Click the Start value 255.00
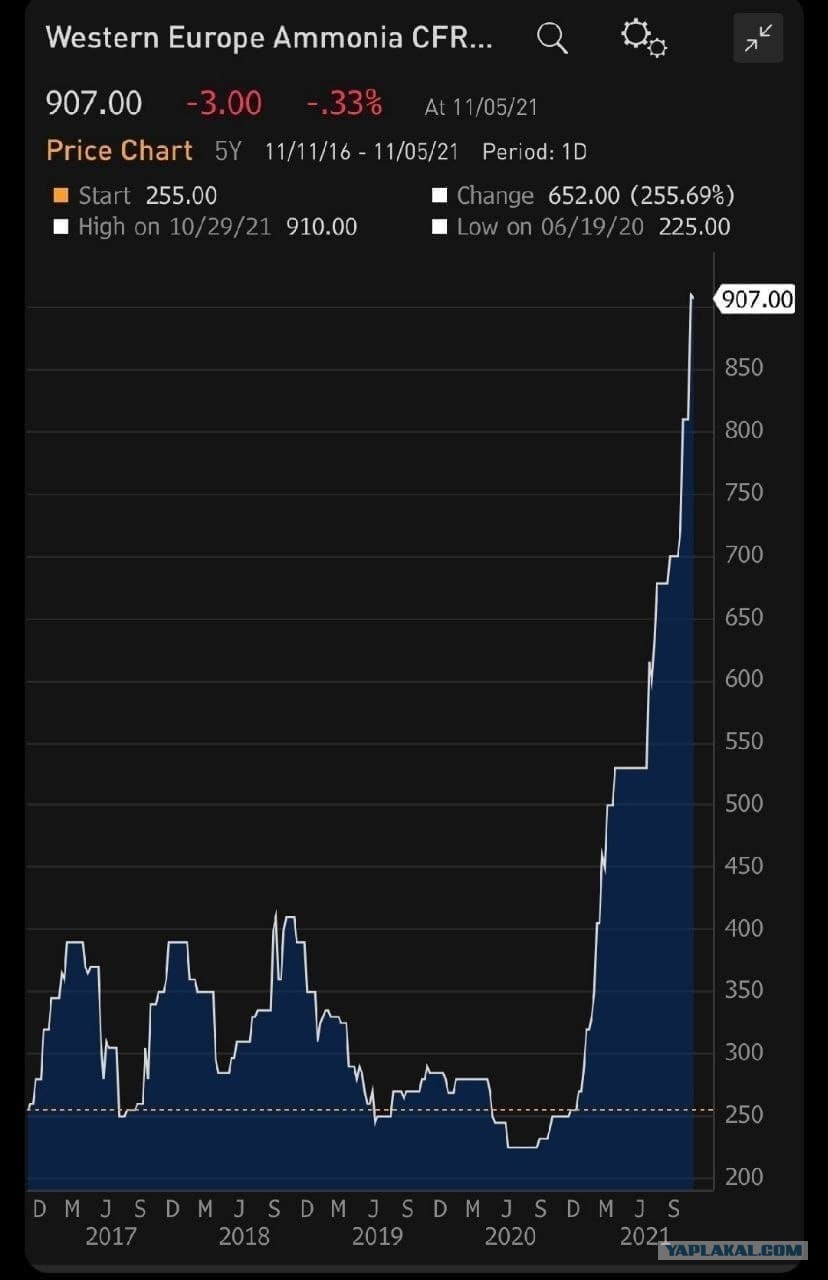The image size is (828, 1280). pyautogui.click(x=181, y=196)
